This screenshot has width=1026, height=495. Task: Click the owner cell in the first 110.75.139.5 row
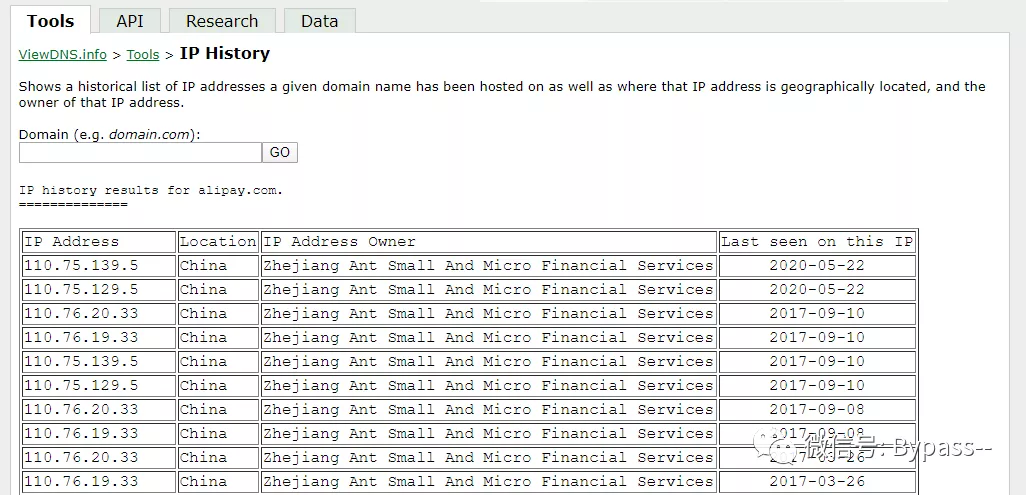488,266
